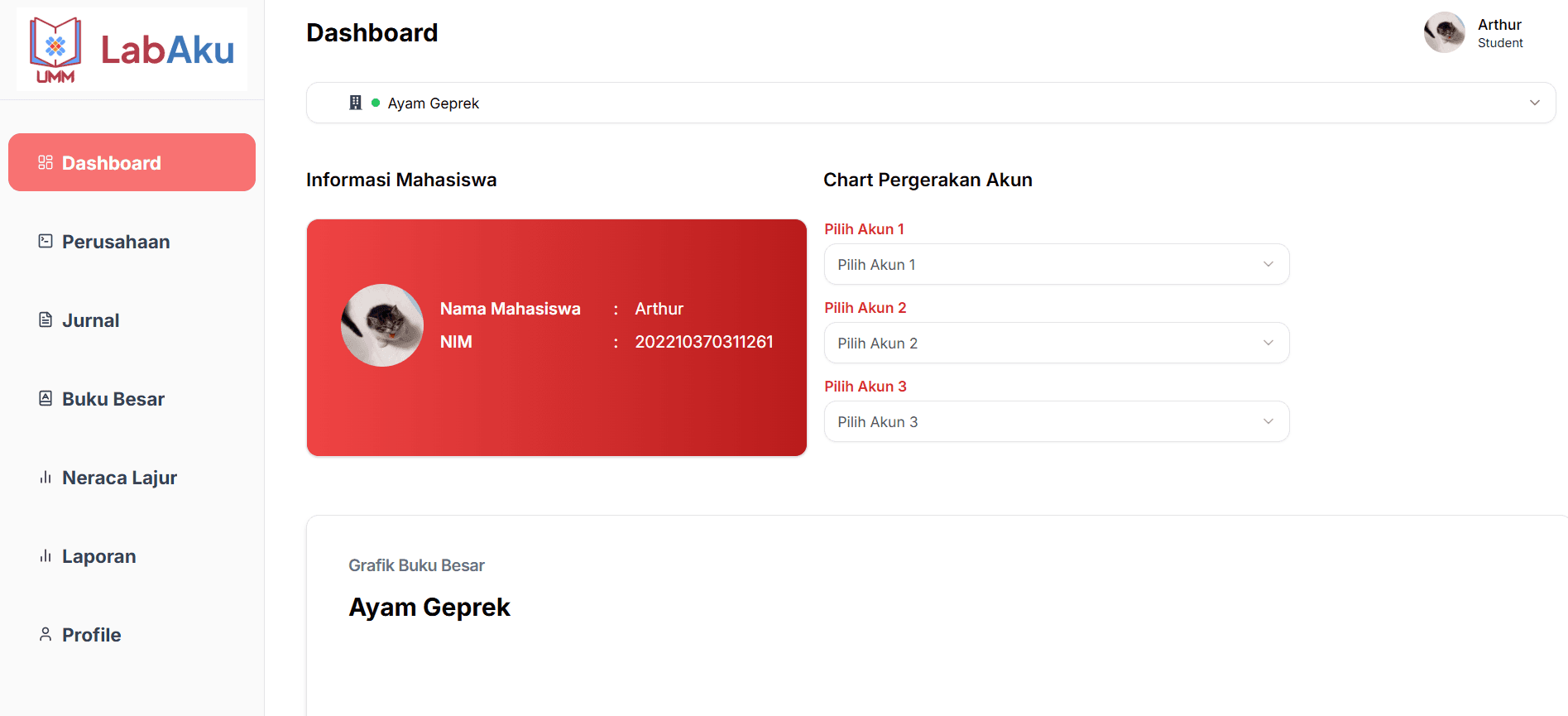This screenshot has width=1568, height=716.
Task: Open the Laporan section
Action: click(99, 556)
